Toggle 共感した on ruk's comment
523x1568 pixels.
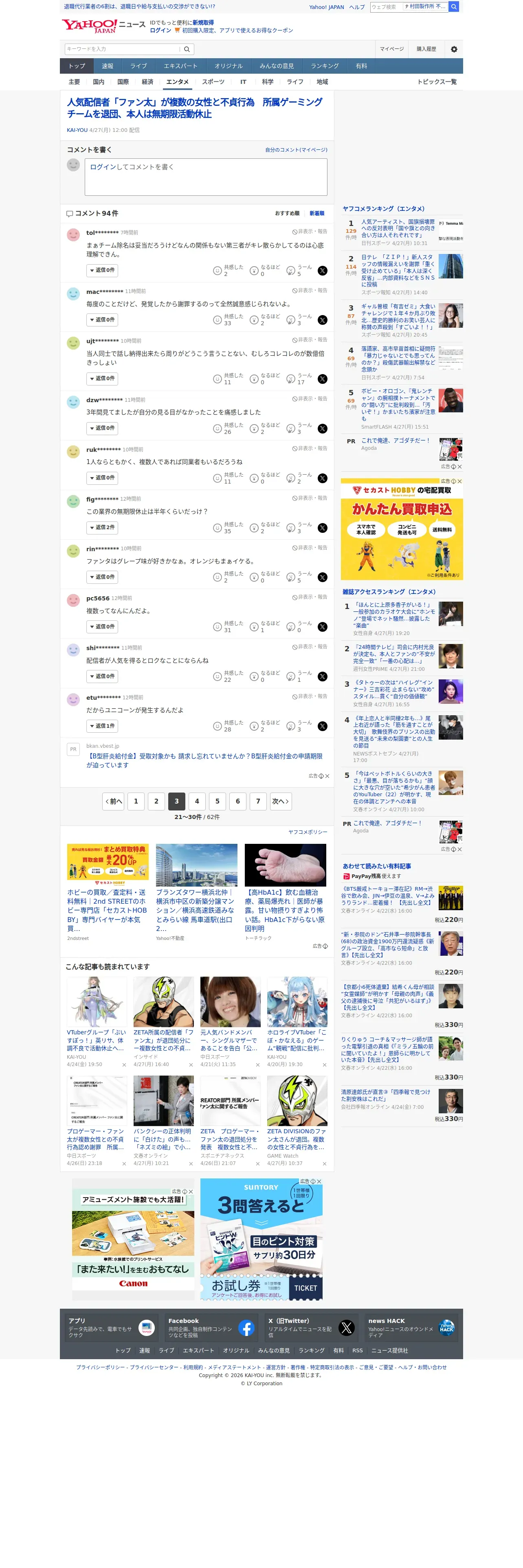point(229,478)
